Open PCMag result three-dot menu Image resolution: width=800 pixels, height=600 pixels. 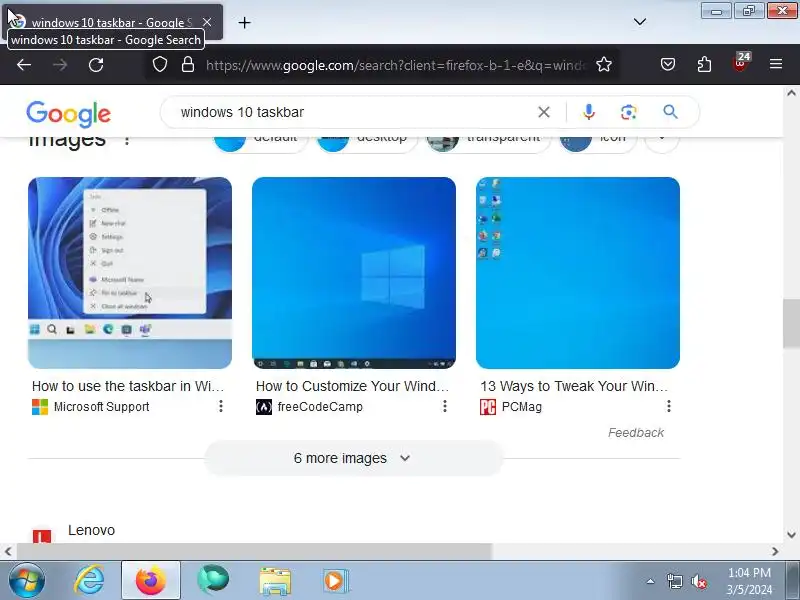pos(668,406)
